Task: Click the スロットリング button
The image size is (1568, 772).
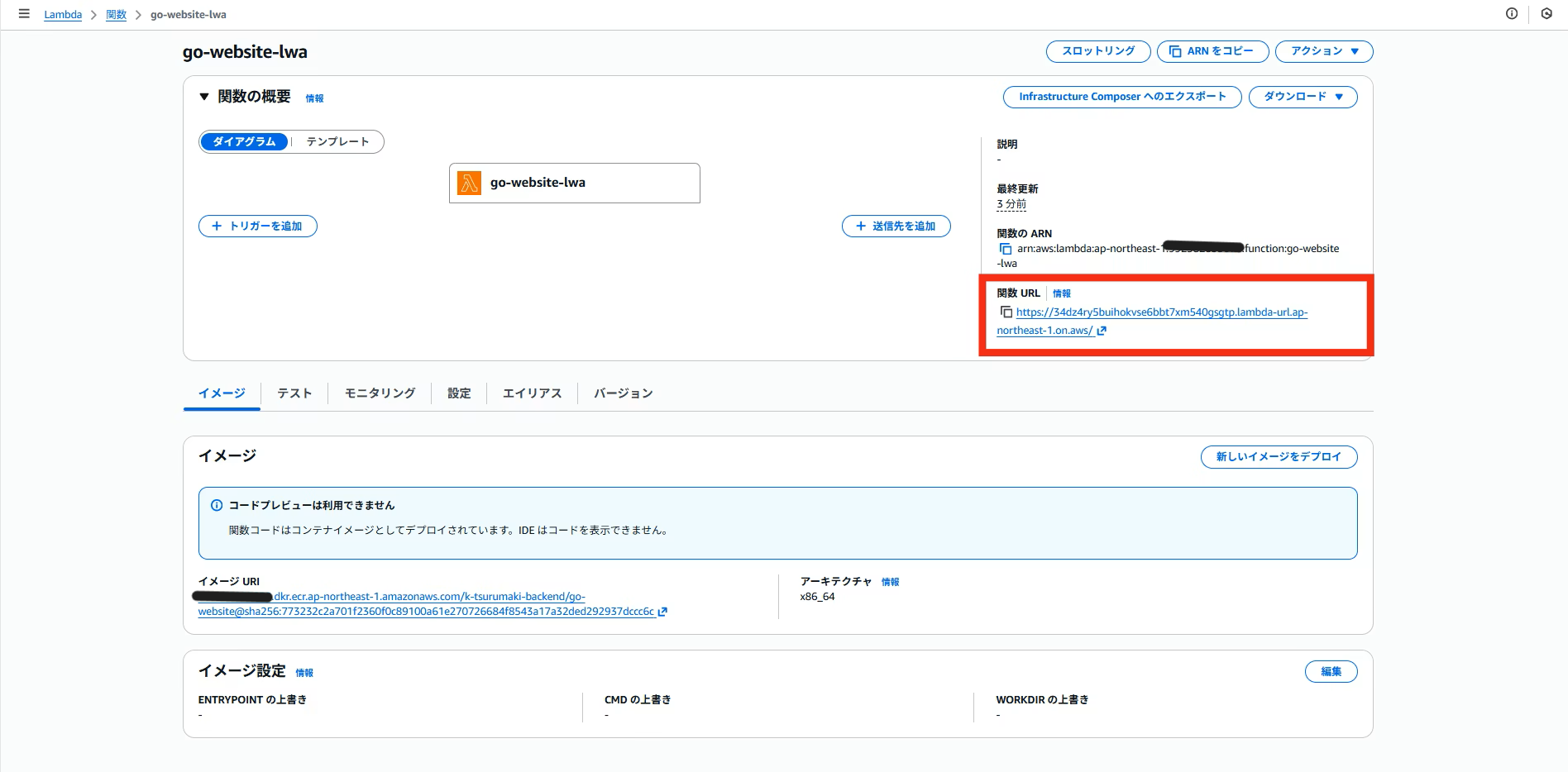Action: (x=1098, y=51)
